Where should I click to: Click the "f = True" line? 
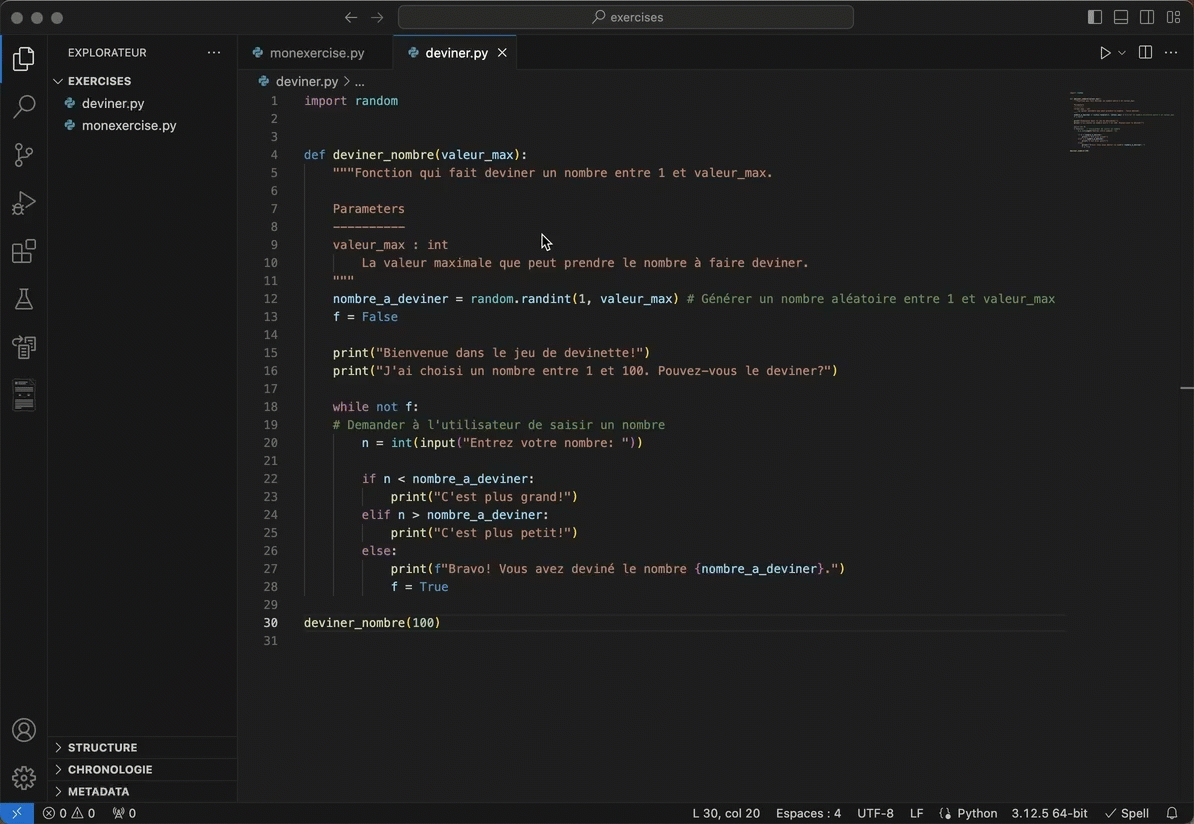pyautogui.click(x=420, y=587)
